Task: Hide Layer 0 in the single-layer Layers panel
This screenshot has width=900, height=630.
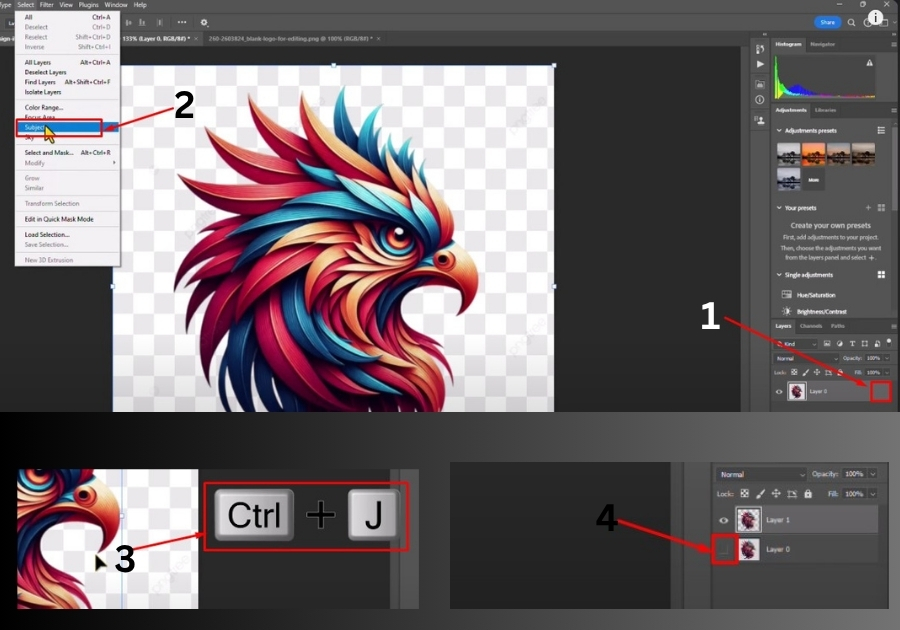Action: 779,392
